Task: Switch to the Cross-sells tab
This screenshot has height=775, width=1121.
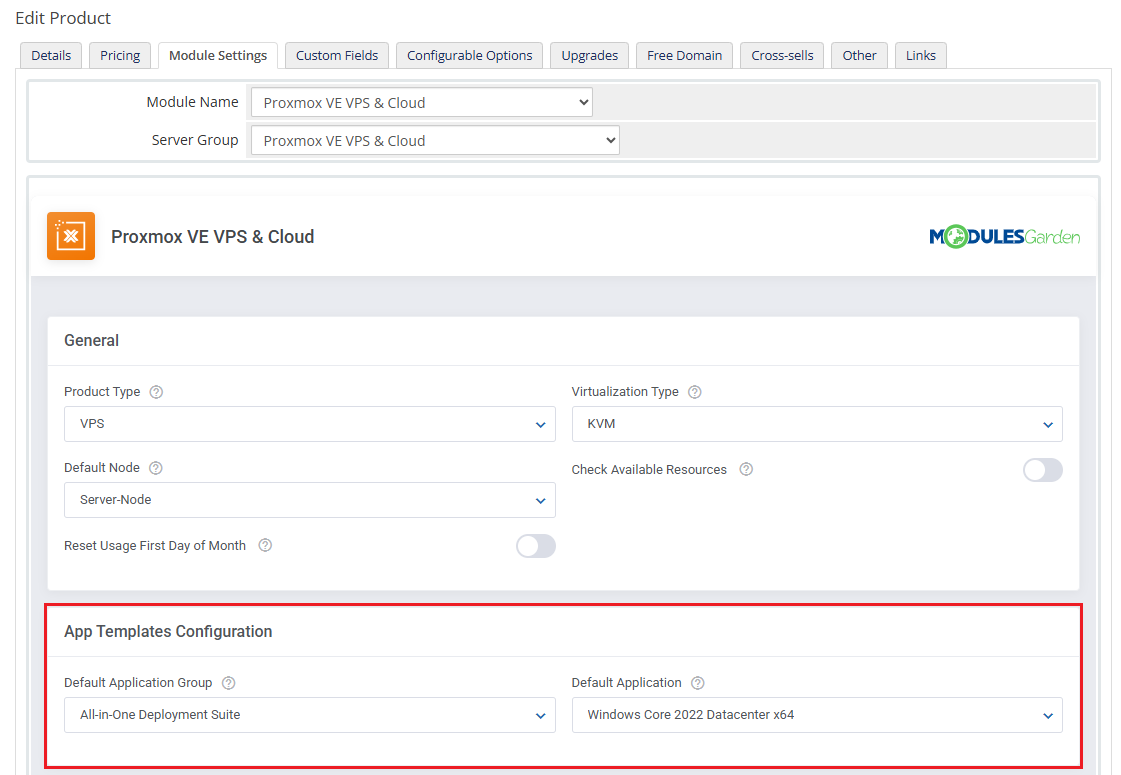Action: coord(782,56)
